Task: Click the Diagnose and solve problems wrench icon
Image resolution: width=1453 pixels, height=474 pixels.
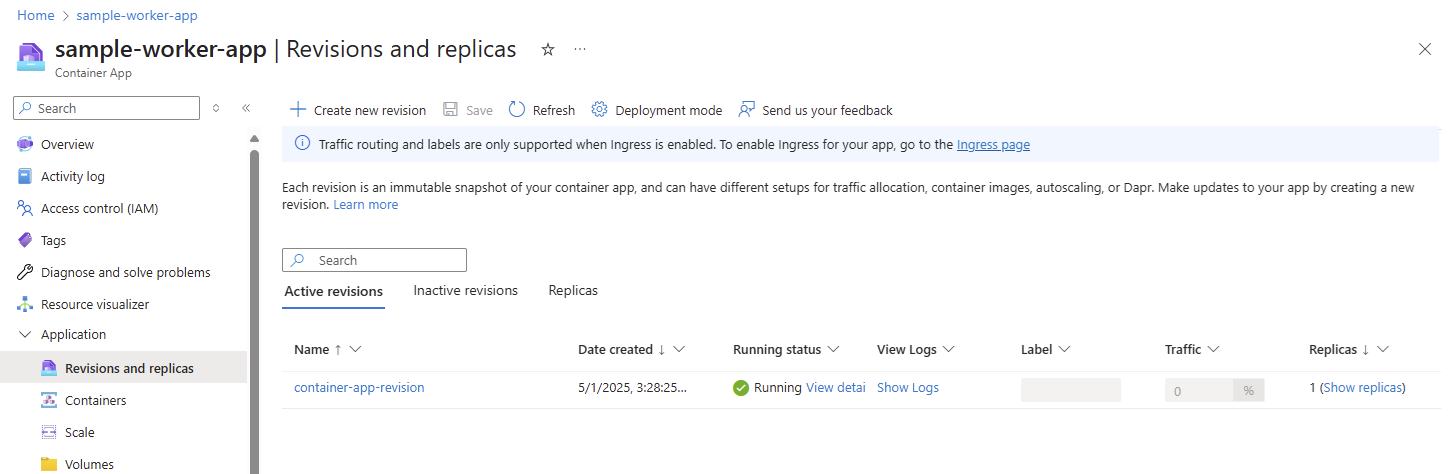Action: click(x=25, y=272)
